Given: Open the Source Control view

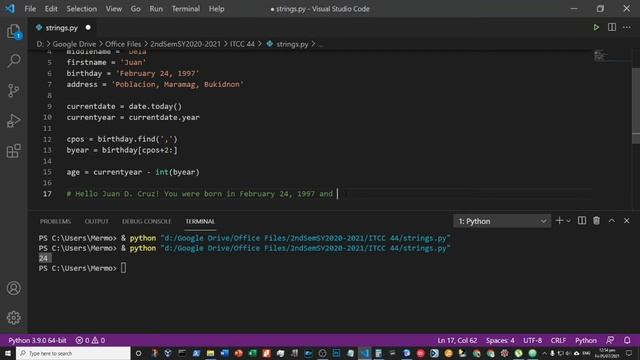Looking at the screenshot, I should click(13, 91).
